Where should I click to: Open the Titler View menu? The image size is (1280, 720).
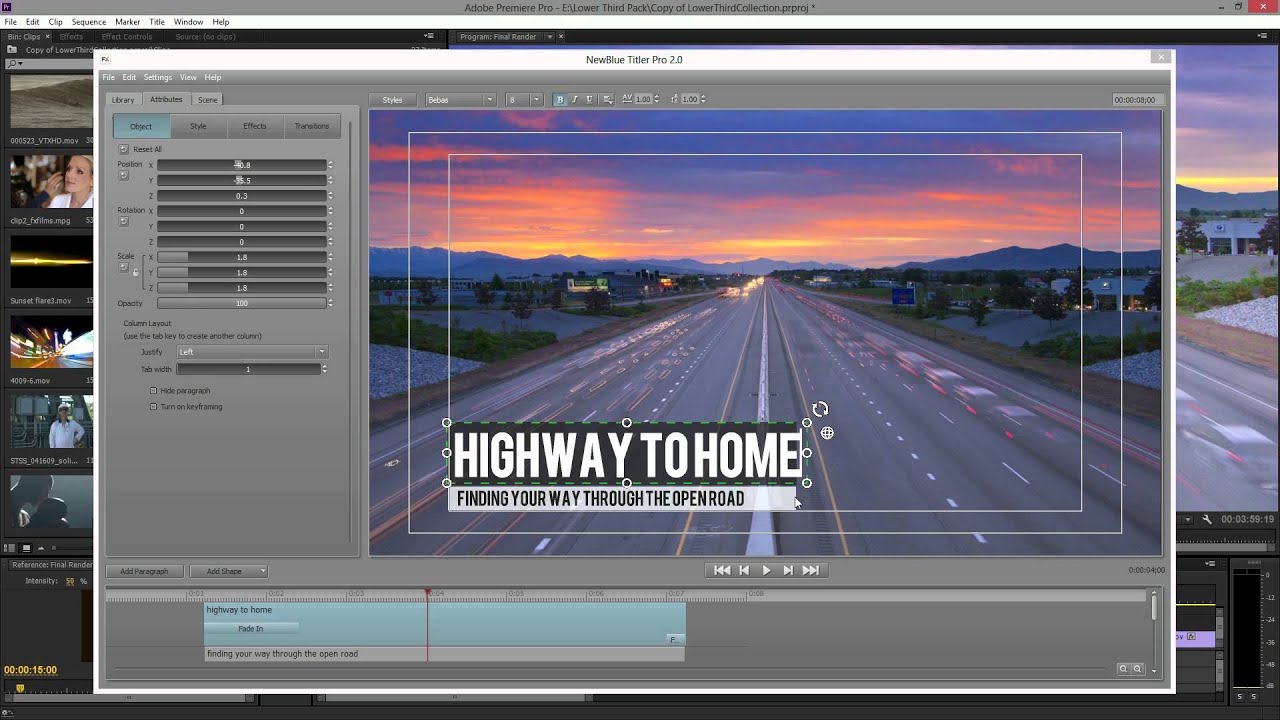click(x=188, y=77)
